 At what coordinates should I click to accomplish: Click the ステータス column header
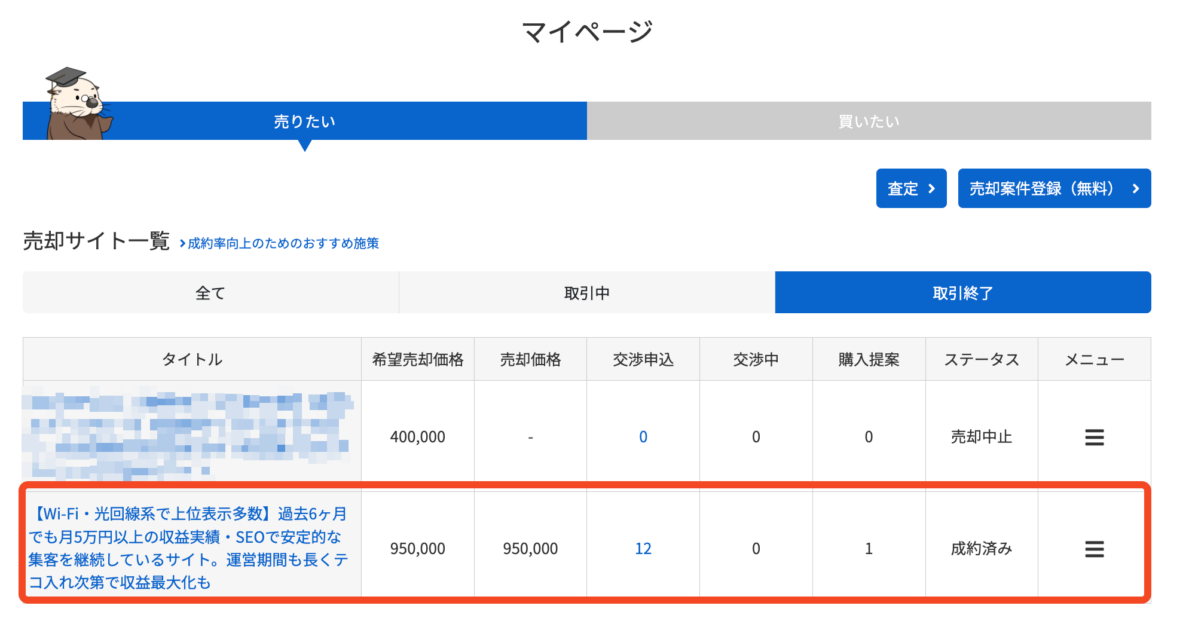(981, 359)
